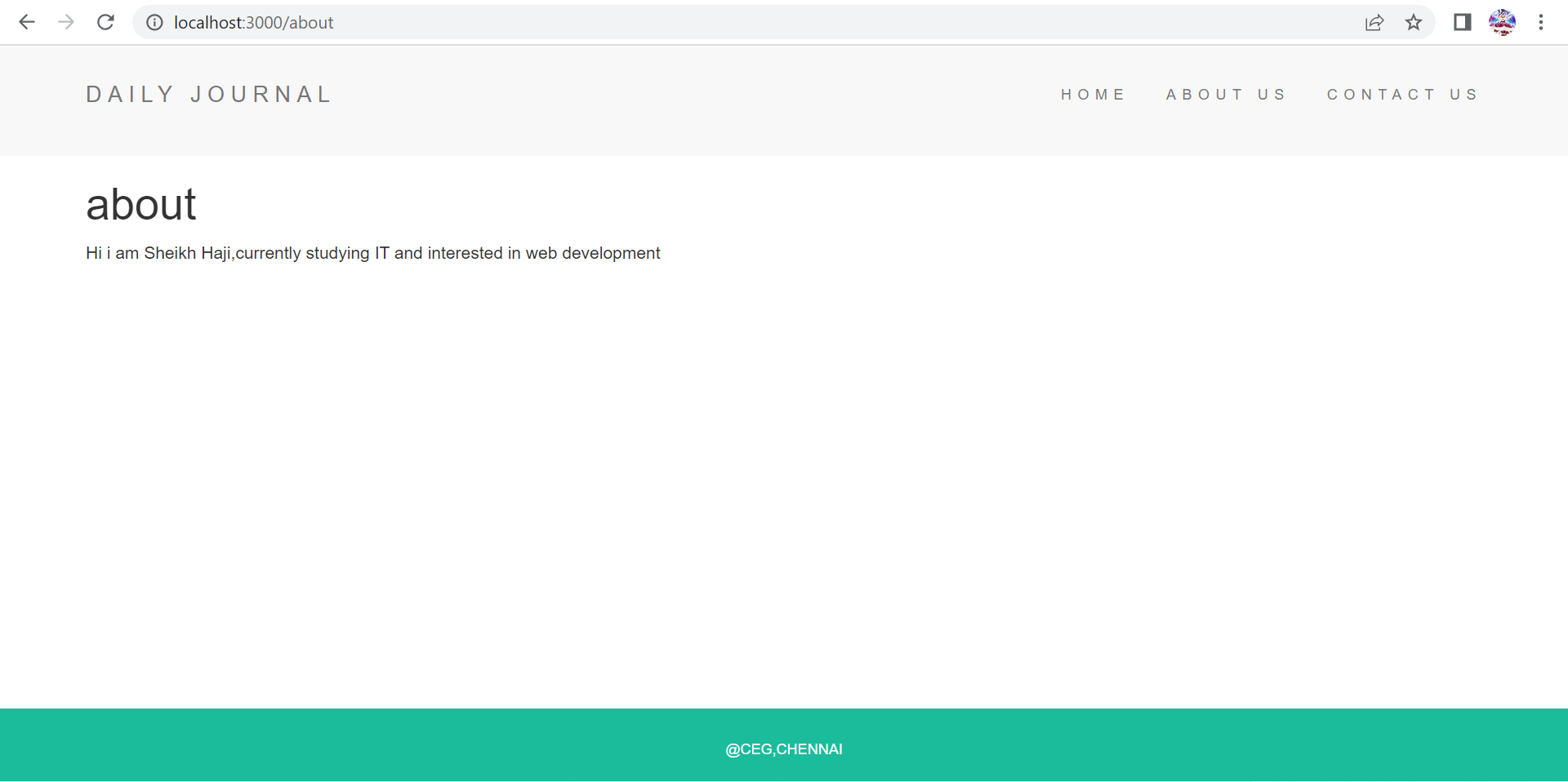Open the three-dot browser menu
Image resolution: width=1568 pixels, height=782 pixels.
click(x=1542, y=22)
